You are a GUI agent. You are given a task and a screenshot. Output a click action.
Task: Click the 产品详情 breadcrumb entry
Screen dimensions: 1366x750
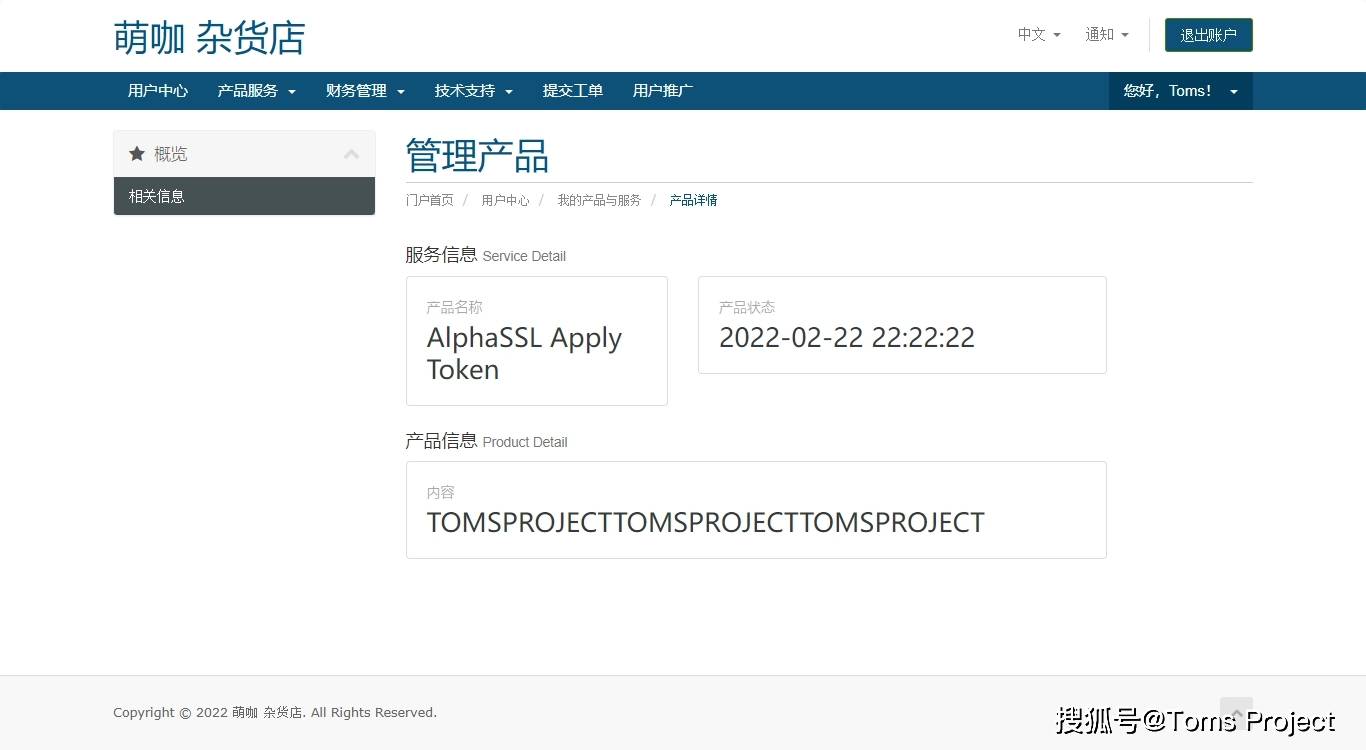[x=693, y=200]
